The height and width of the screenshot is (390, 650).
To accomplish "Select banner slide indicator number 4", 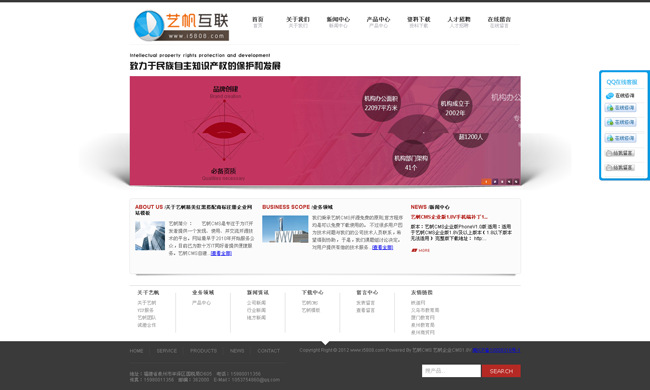I will (x=509, y=182).
